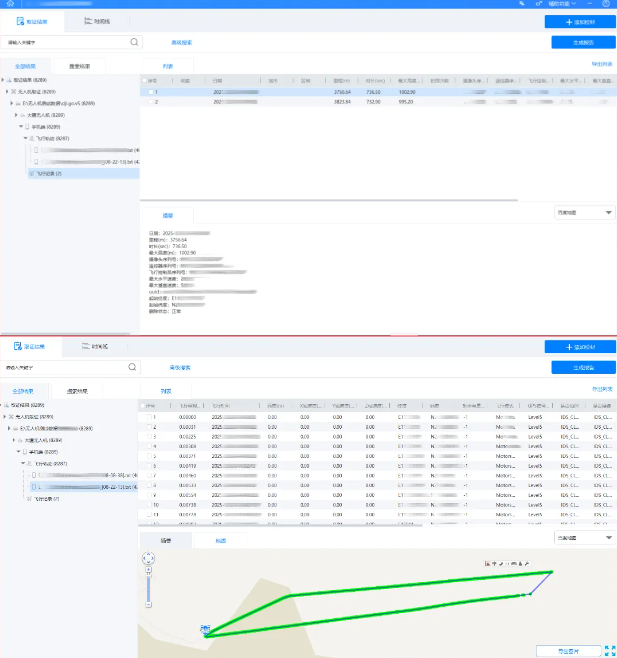The height and width of the screenshot is (658, 617).
Task: Click the home icon in the title bar
Action: click(520, 4)
